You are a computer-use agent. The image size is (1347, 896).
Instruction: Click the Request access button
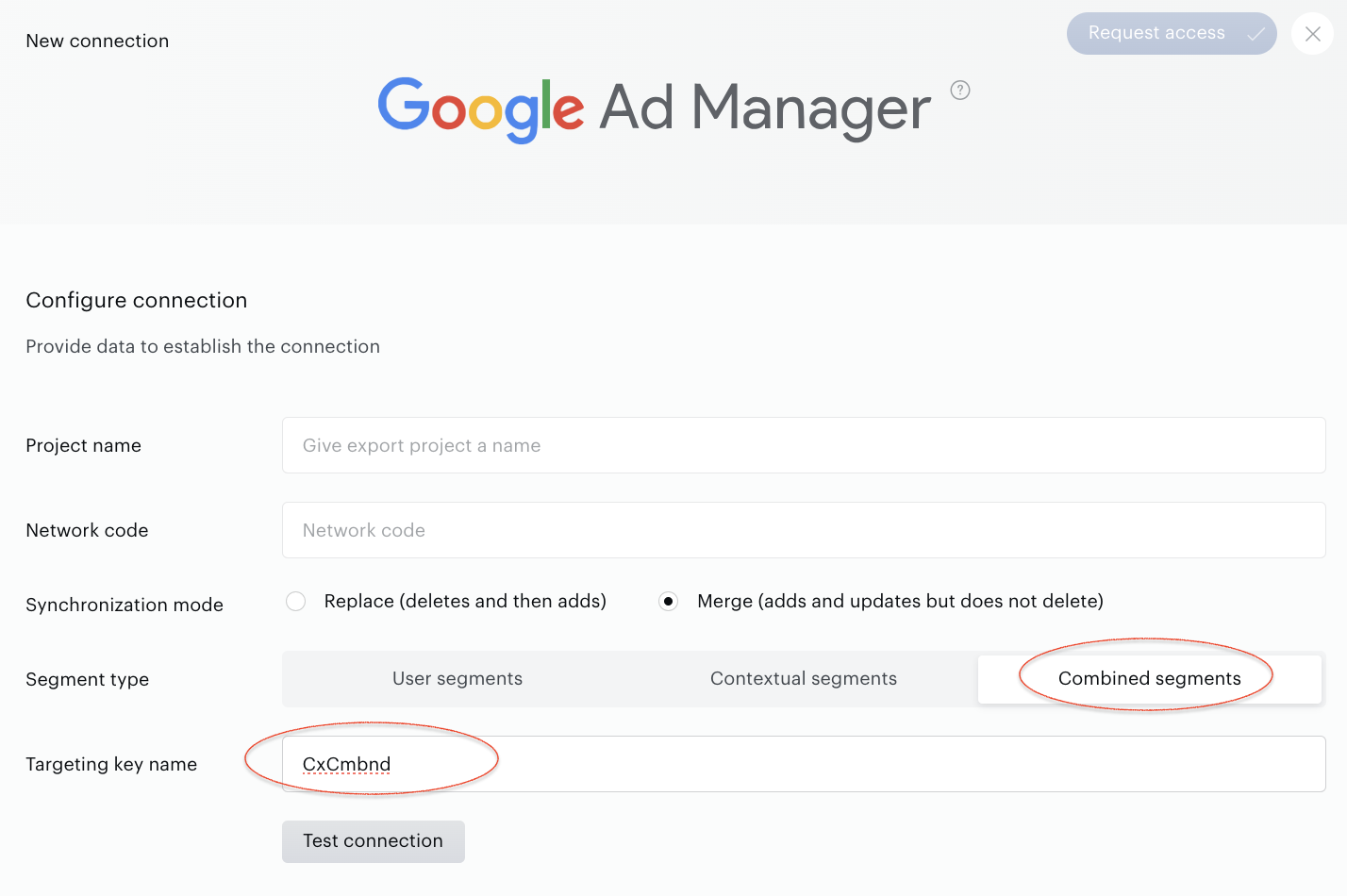[x=1172, y=34]
